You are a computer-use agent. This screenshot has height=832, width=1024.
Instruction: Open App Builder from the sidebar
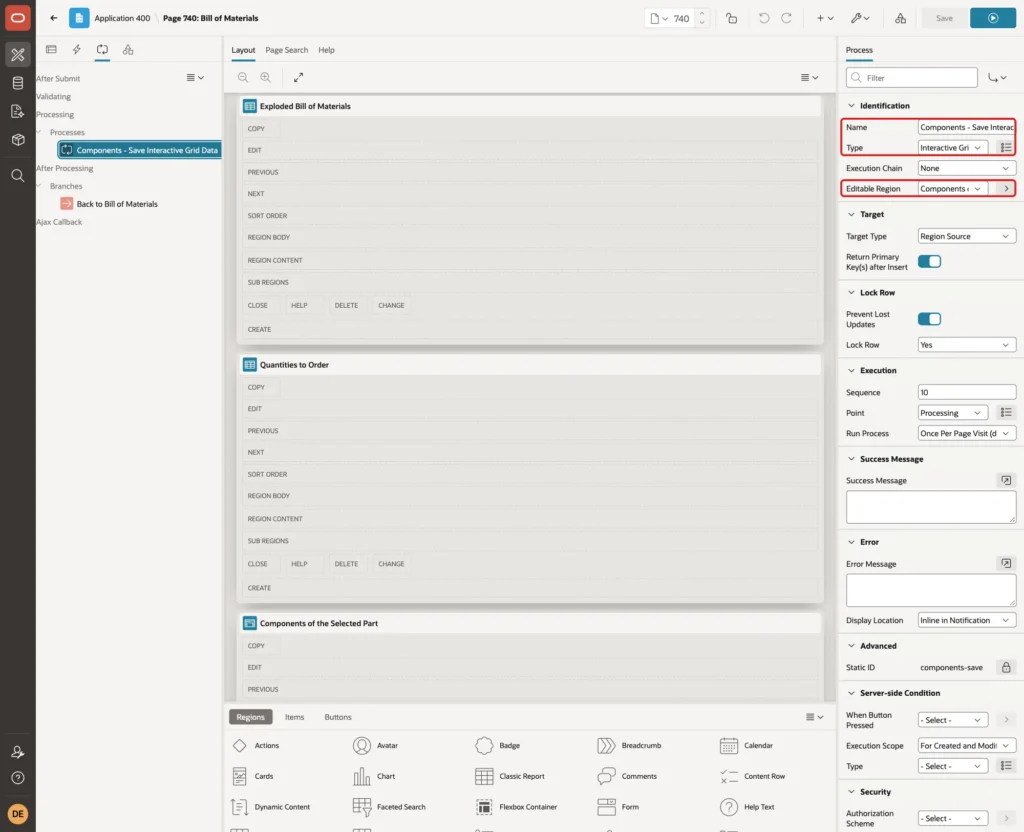[x=18, y=55]
